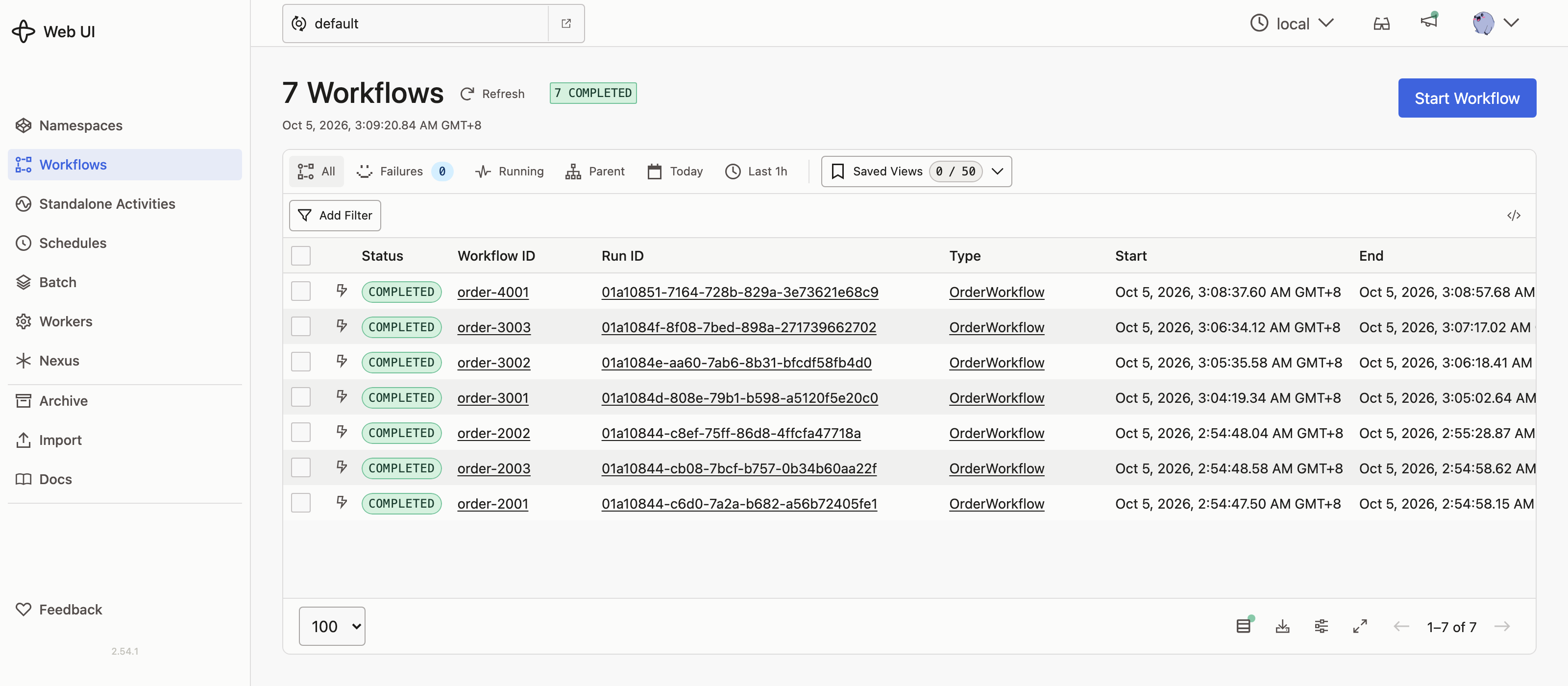Open Batch in the sidebar
This screenshot has height=686, width=1568.
point(125,282)
